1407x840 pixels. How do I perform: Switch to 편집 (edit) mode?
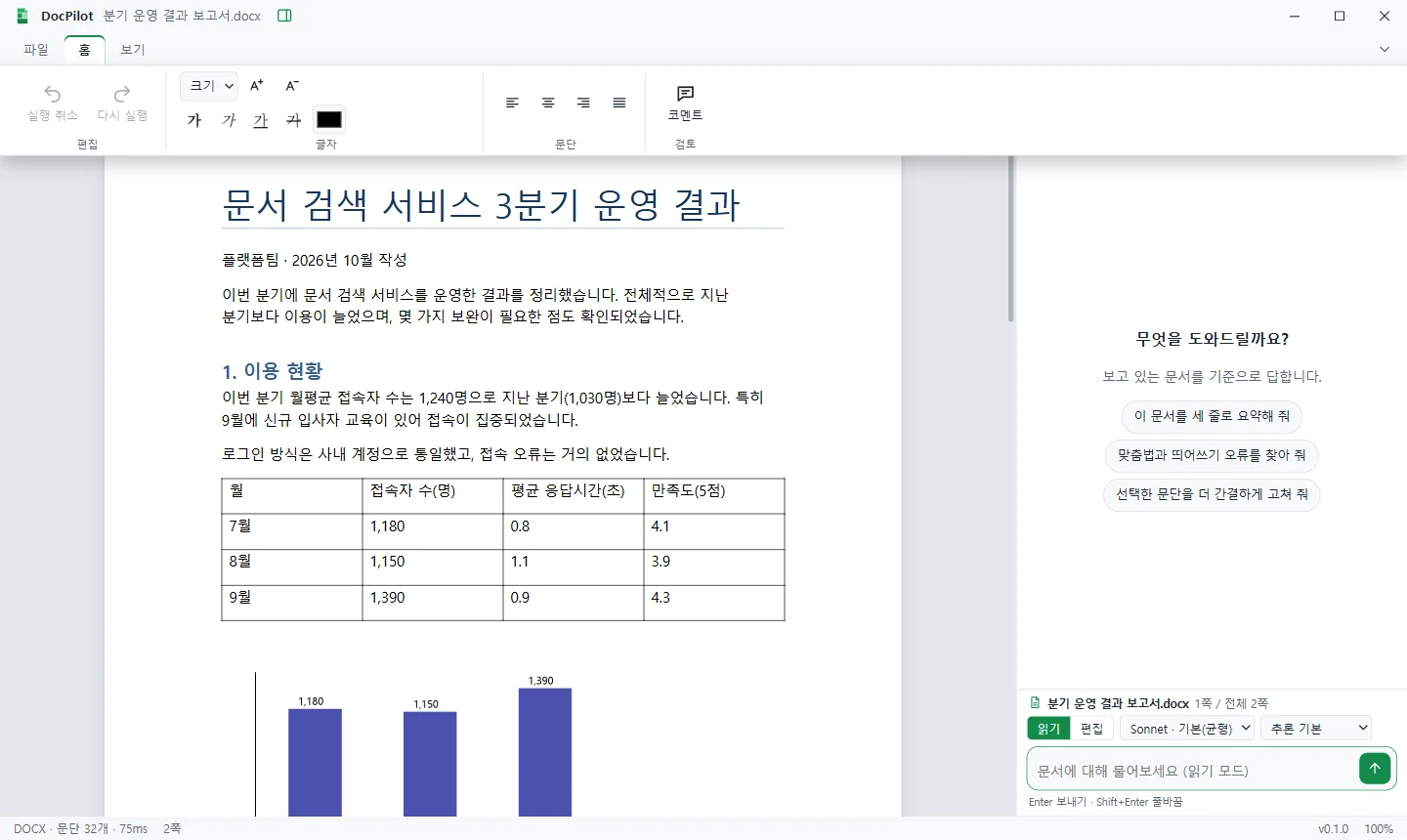tap(1091, 729)
